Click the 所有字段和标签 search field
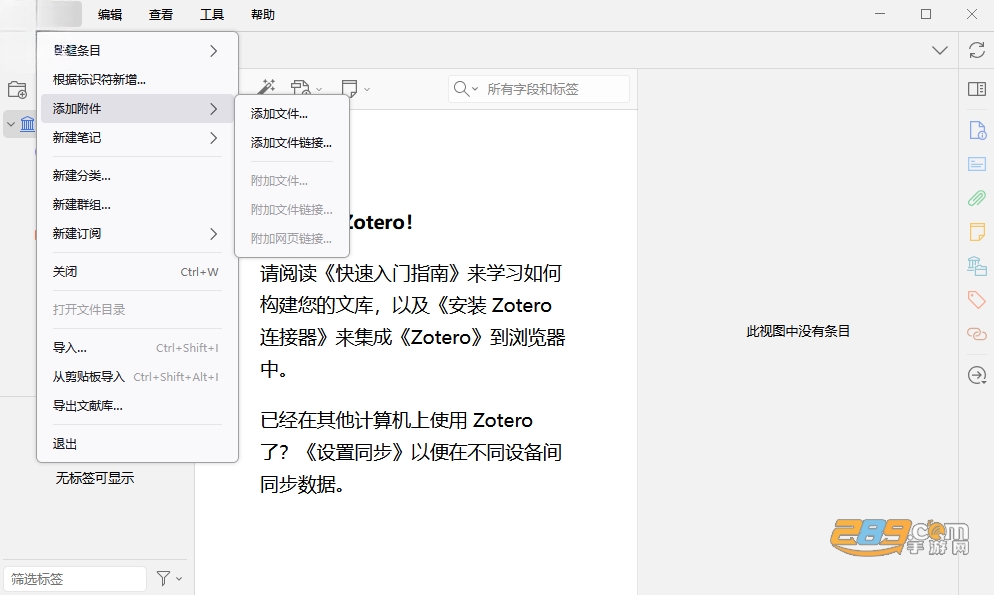The width and height of the screenshot is (994, 595). (x=539, y=89)
